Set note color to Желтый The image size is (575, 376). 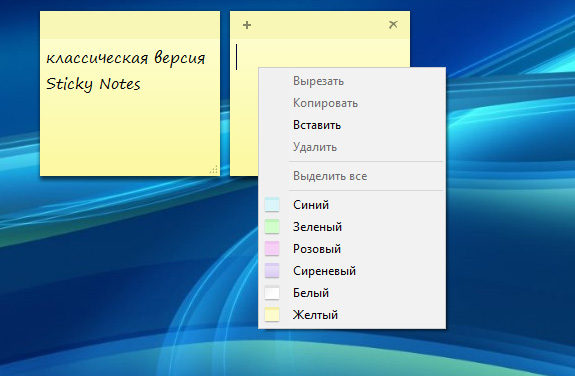(352, 315)
